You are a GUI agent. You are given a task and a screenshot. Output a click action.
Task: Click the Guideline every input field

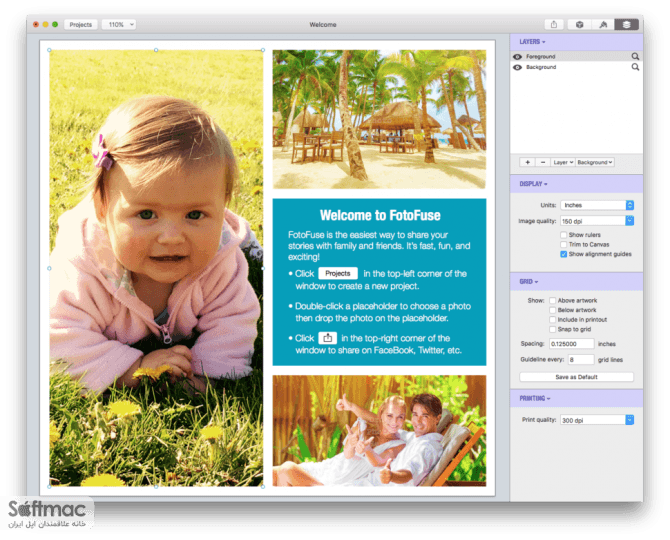pos(581,359)
